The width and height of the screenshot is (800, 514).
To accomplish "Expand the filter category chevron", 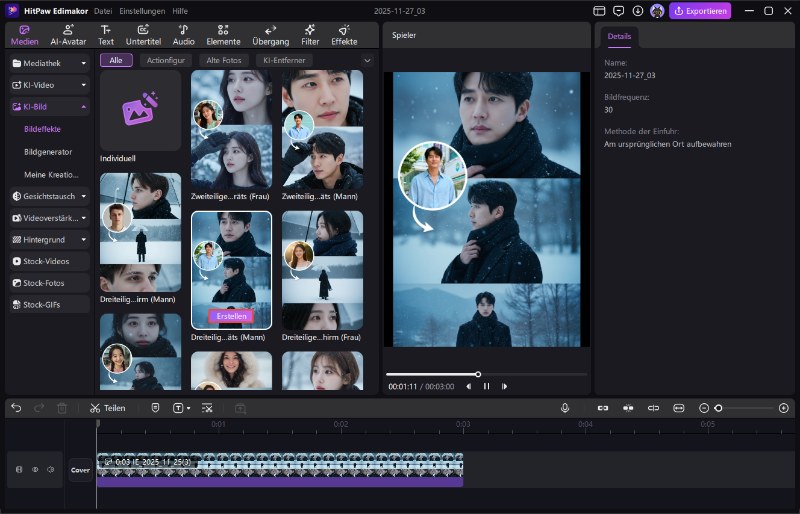I will (366, 61).
